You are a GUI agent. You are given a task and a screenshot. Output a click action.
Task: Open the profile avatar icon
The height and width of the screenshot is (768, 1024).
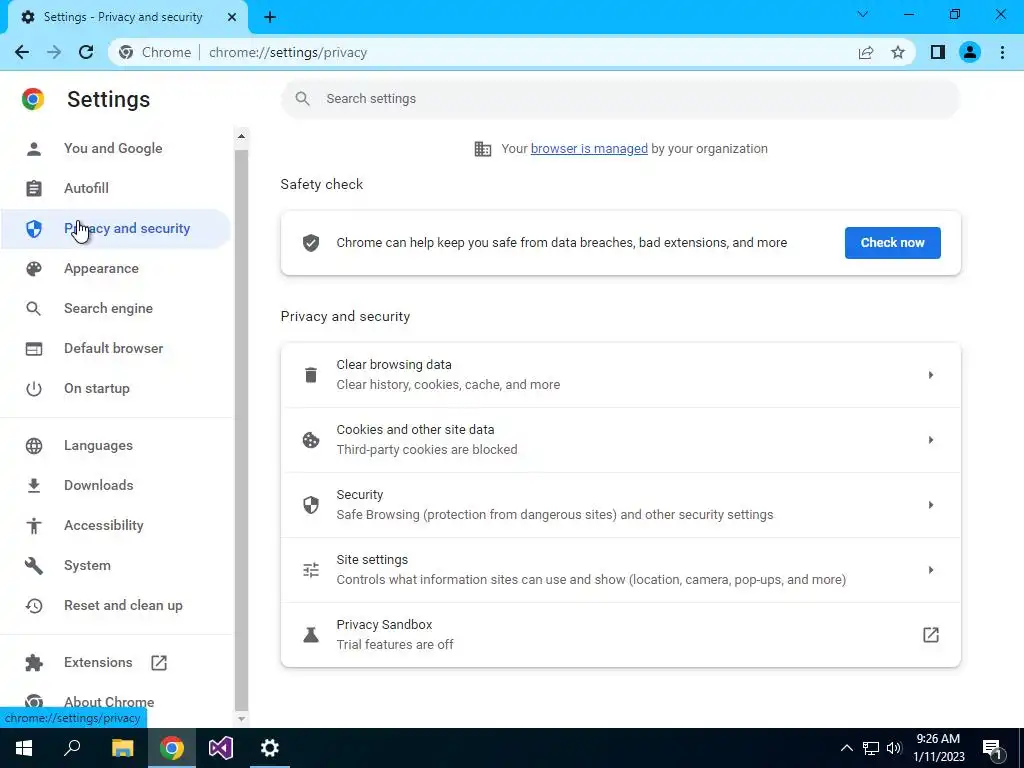click(x=970, y=52)
